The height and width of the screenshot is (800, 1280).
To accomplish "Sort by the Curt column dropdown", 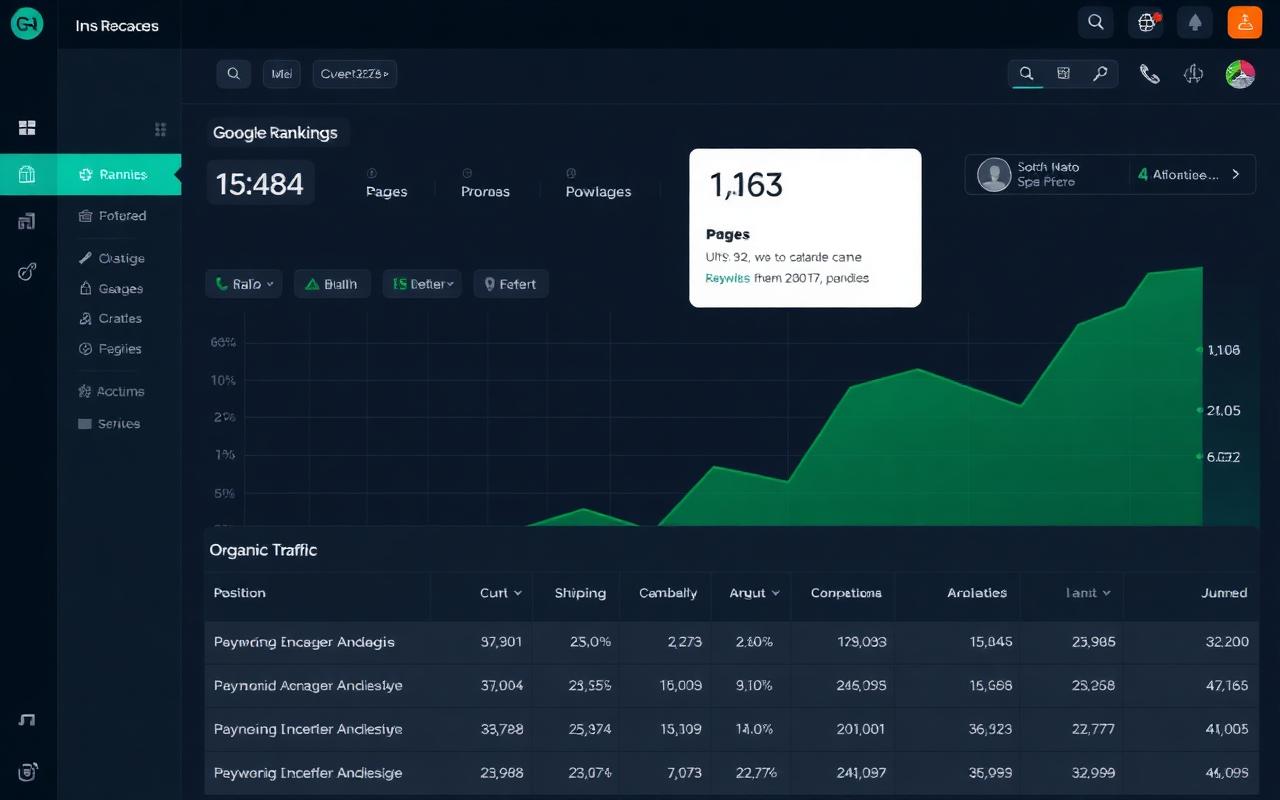I will [x=501, y=593].
